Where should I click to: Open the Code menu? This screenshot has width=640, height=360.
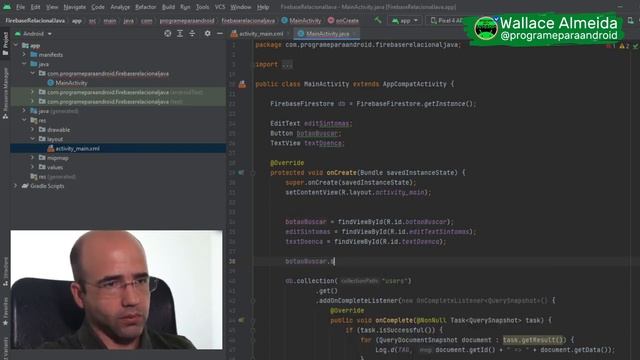click(x=98, y=7)
